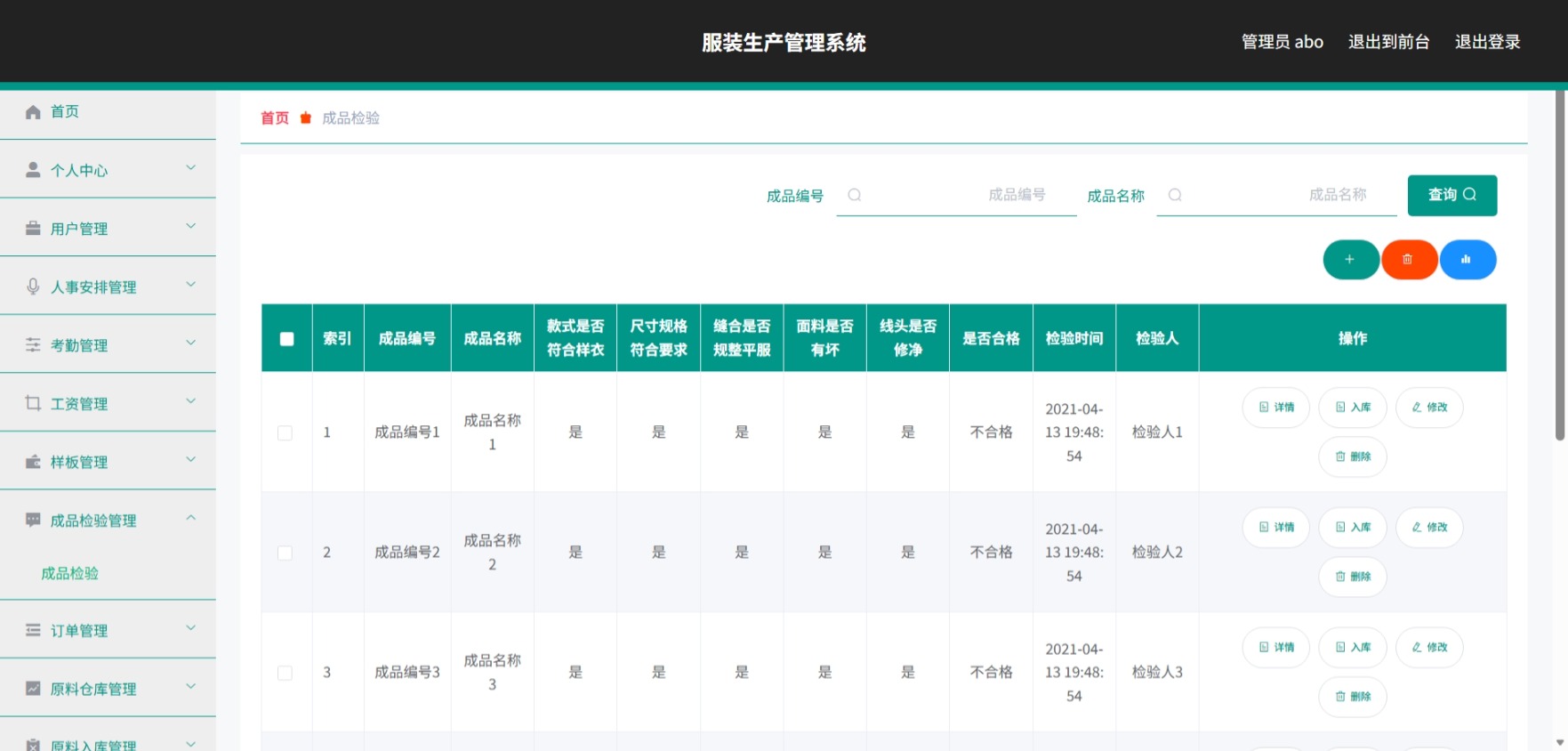Screen dimensions: 1568x751
Task: Click the person icon for 个人中心
Action: (x=33, y=170)
